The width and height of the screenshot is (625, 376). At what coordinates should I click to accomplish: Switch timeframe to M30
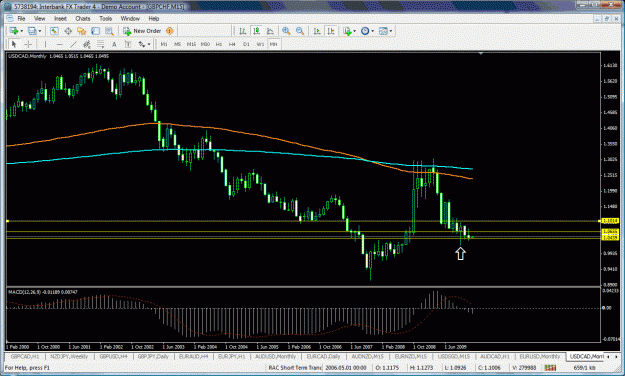pos(205,44)
